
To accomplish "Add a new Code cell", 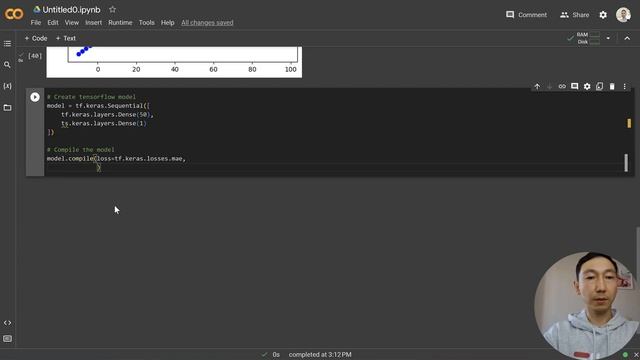I will click(x=36, y=38).
